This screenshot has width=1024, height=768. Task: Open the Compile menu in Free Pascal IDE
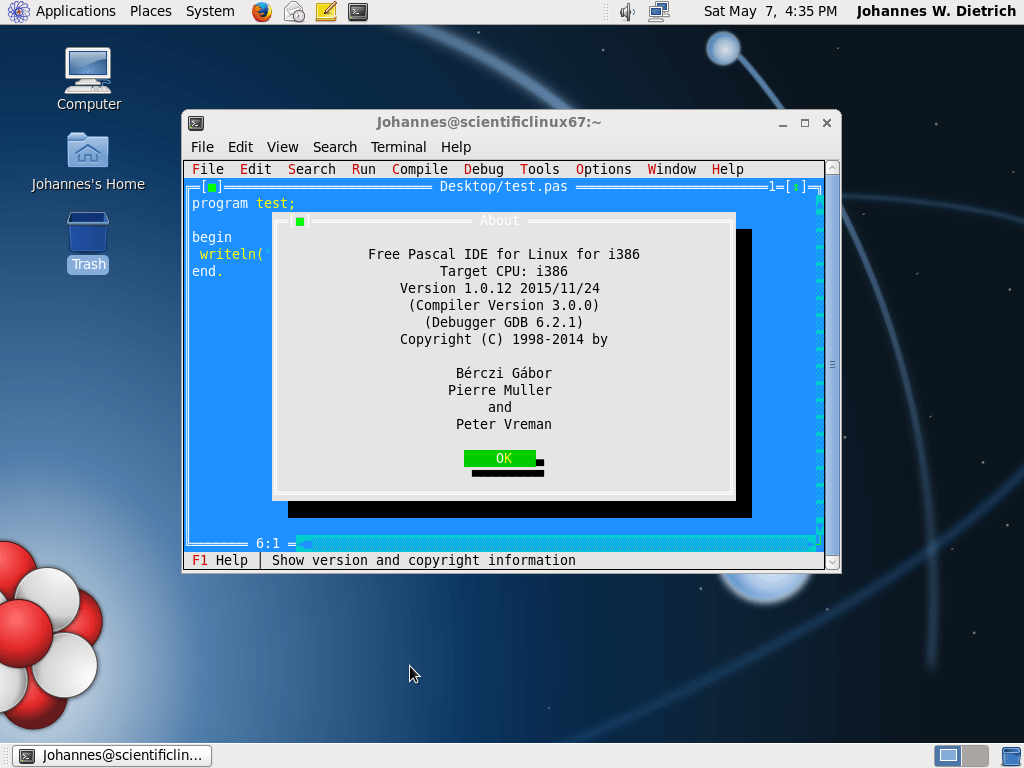(420, 169)
